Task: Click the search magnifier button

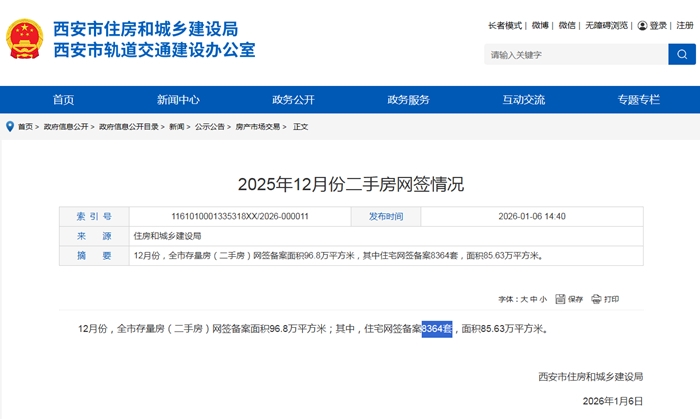Action: pos(682,54)
